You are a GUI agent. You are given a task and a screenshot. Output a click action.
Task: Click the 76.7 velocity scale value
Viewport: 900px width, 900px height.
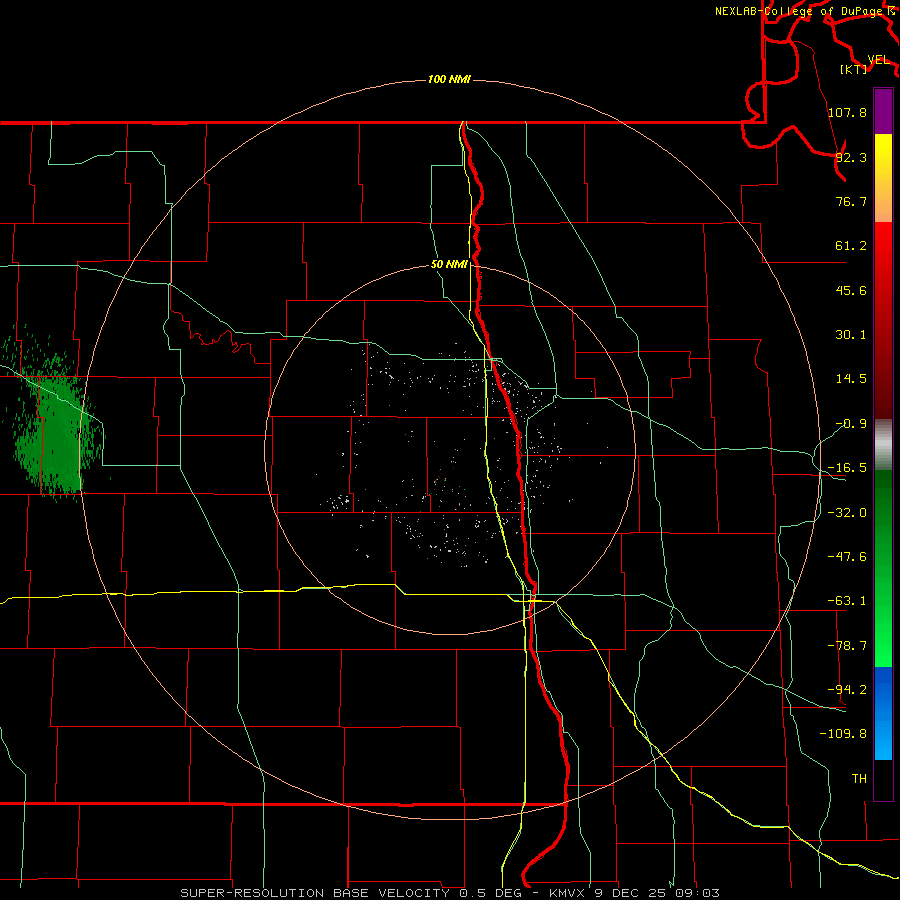[851, 201]
